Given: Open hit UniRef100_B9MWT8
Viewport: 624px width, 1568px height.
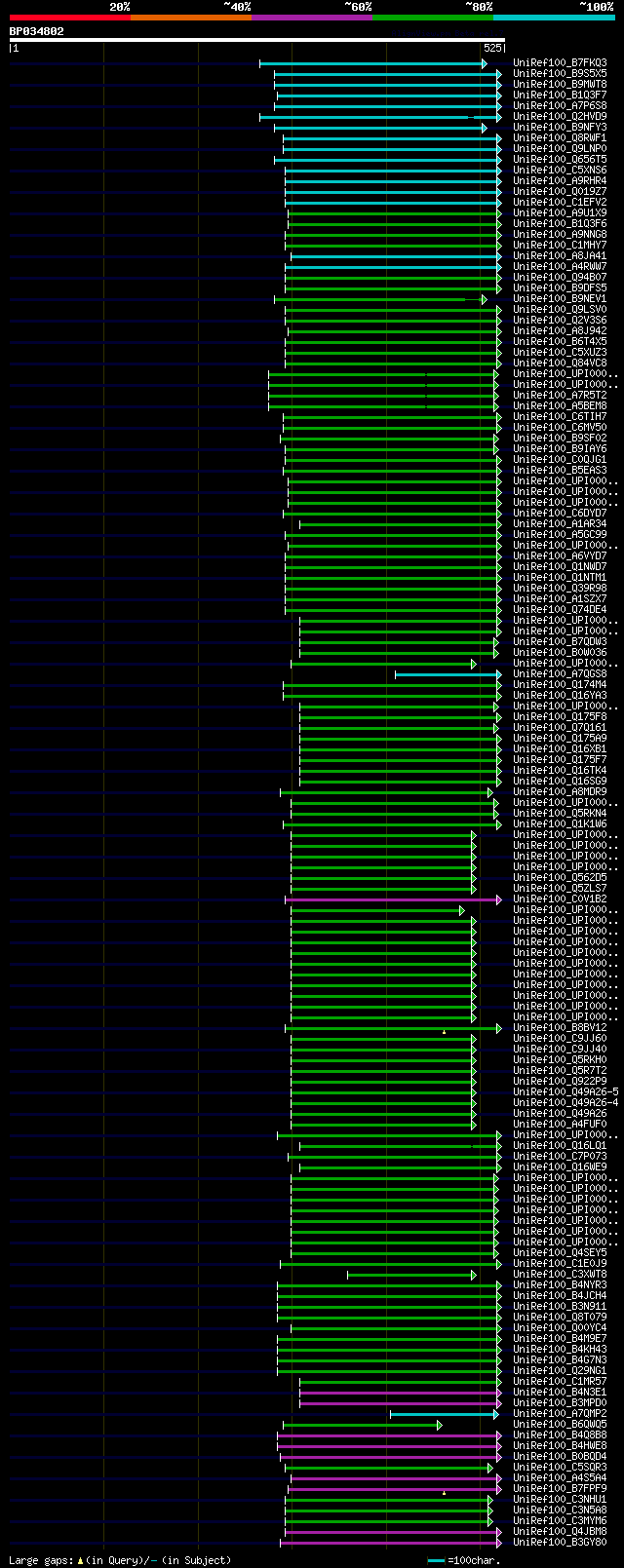Looking at the screenshot, I should click(560, 85).
